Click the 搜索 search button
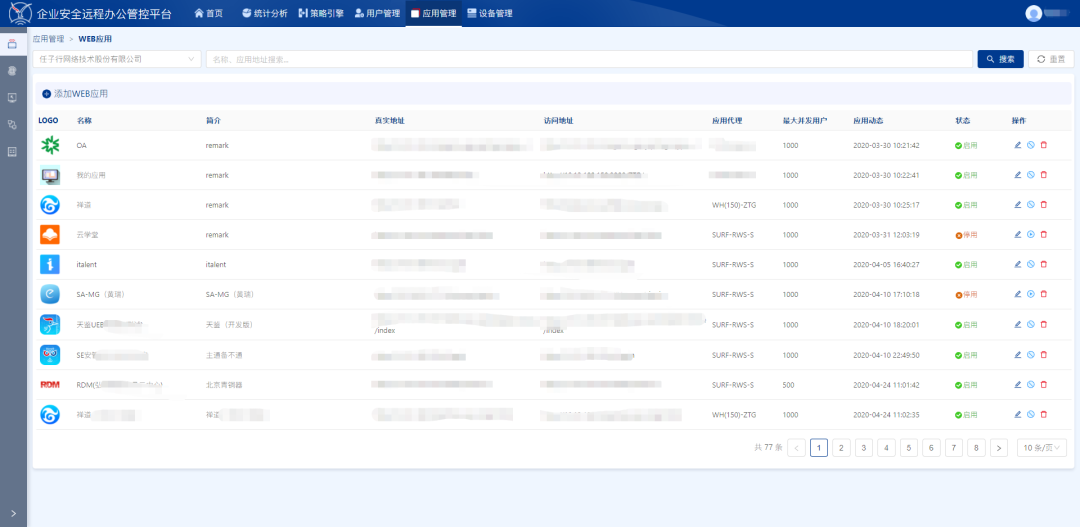Screen dimensions: 1080x527 tap(1000, 59)
